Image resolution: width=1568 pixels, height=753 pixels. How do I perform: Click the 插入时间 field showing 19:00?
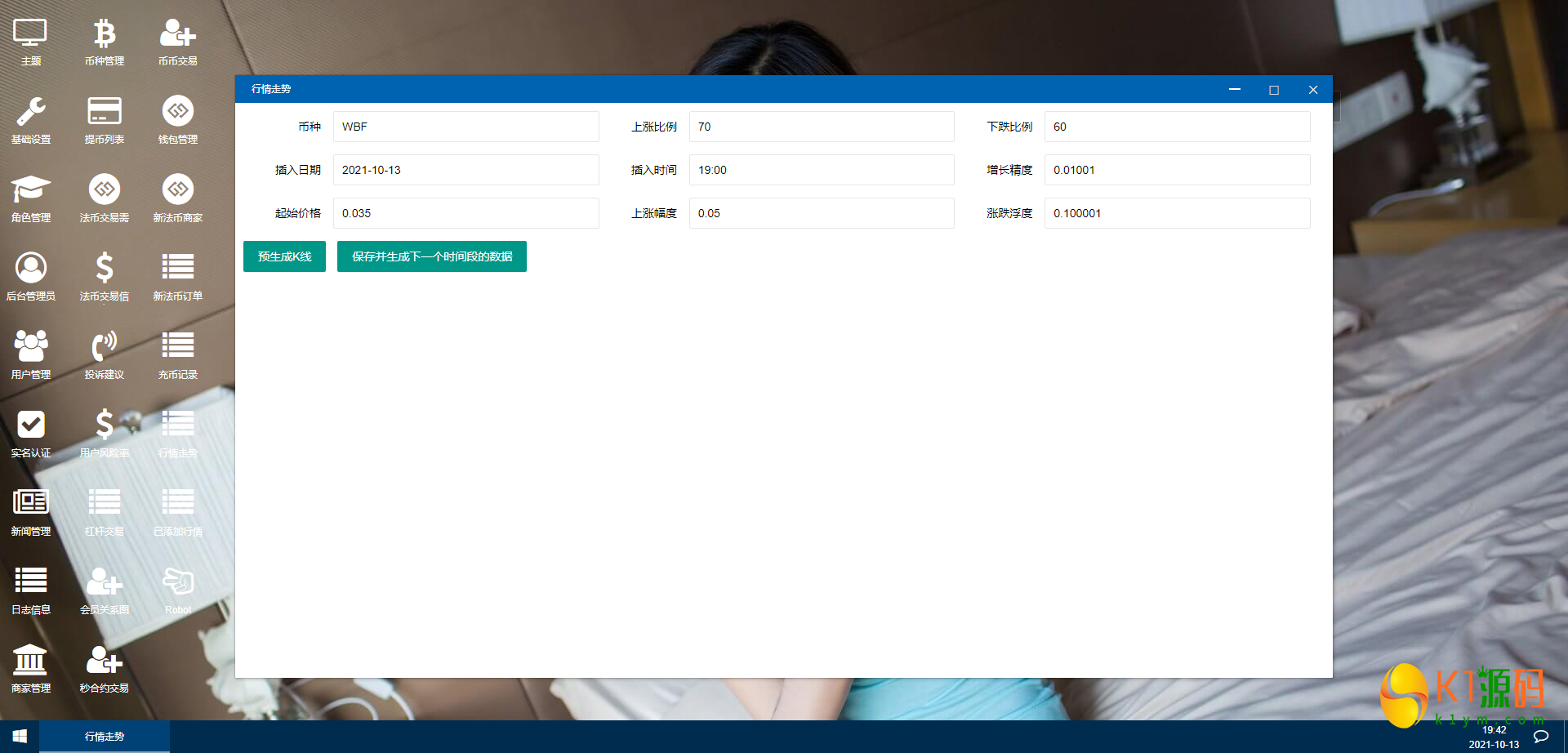(x=822, y=170)
